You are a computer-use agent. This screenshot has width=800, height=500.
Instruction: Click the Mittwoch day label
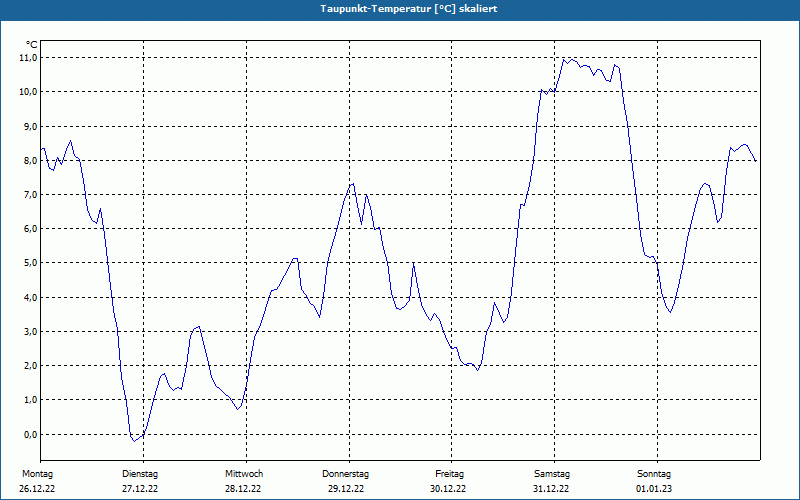coord(244,474)
